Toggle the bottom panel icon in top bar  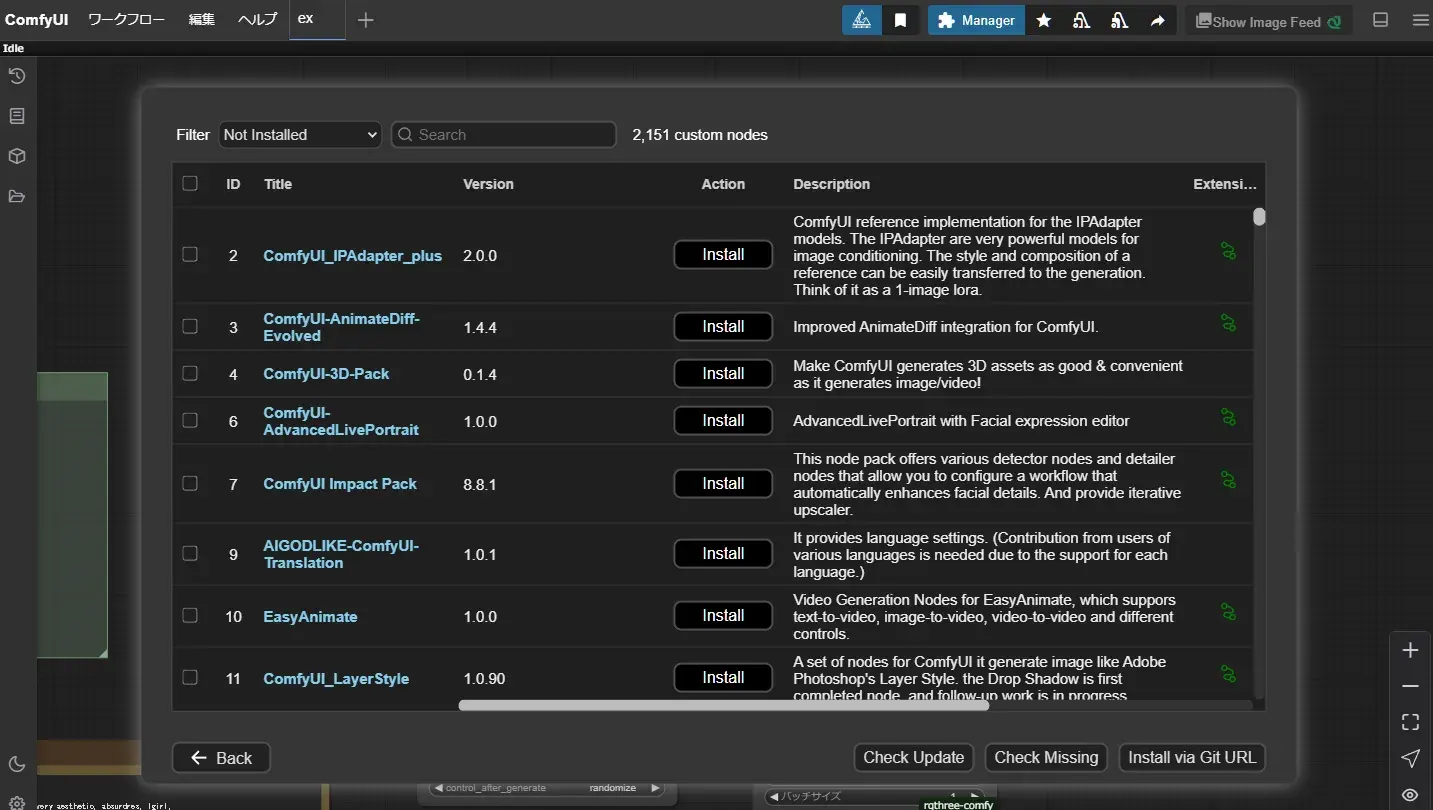[x=1381, y=20]
